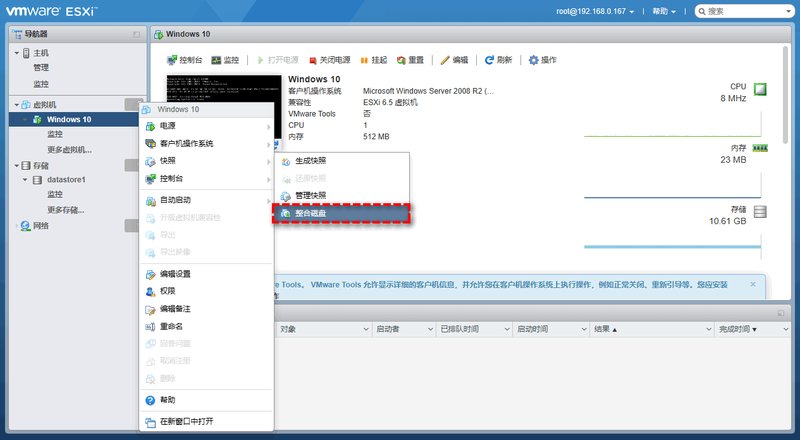This screenshot has width=800, height=440.
Task: Click the 帮助 question mark icon in context menu
Action: (150, 401)
